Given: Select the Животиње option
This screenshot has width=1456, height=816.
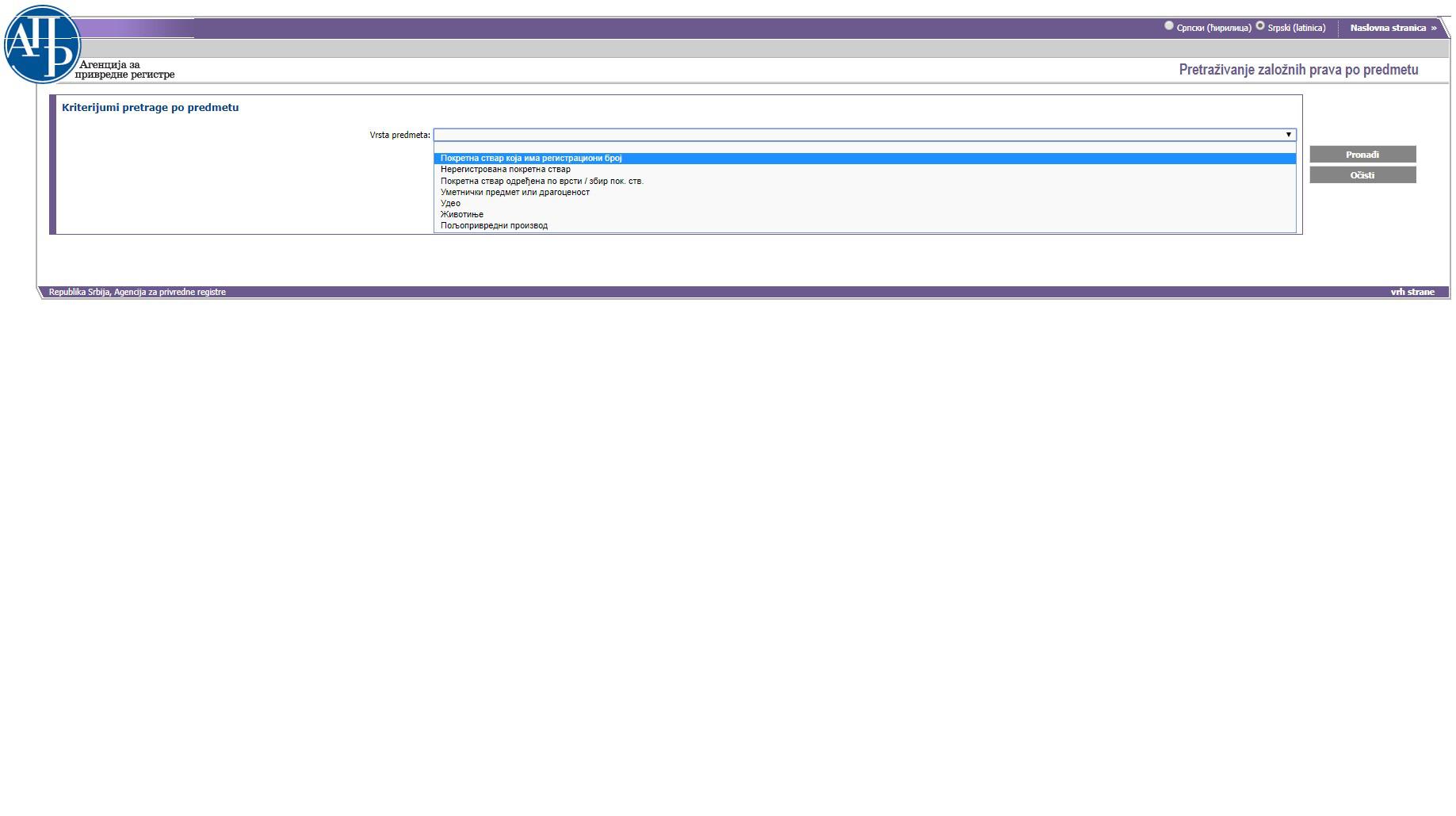Looking at the screenshot, I should point(865,214).
